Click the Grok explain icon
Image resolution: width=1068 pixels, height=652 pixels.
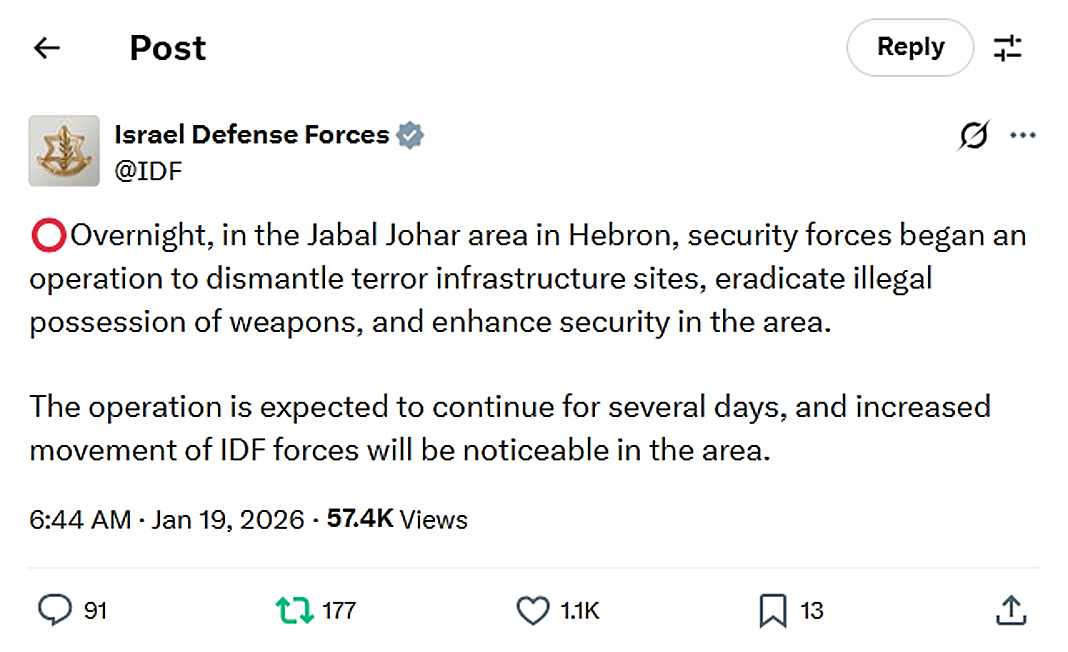click(973, 136)
